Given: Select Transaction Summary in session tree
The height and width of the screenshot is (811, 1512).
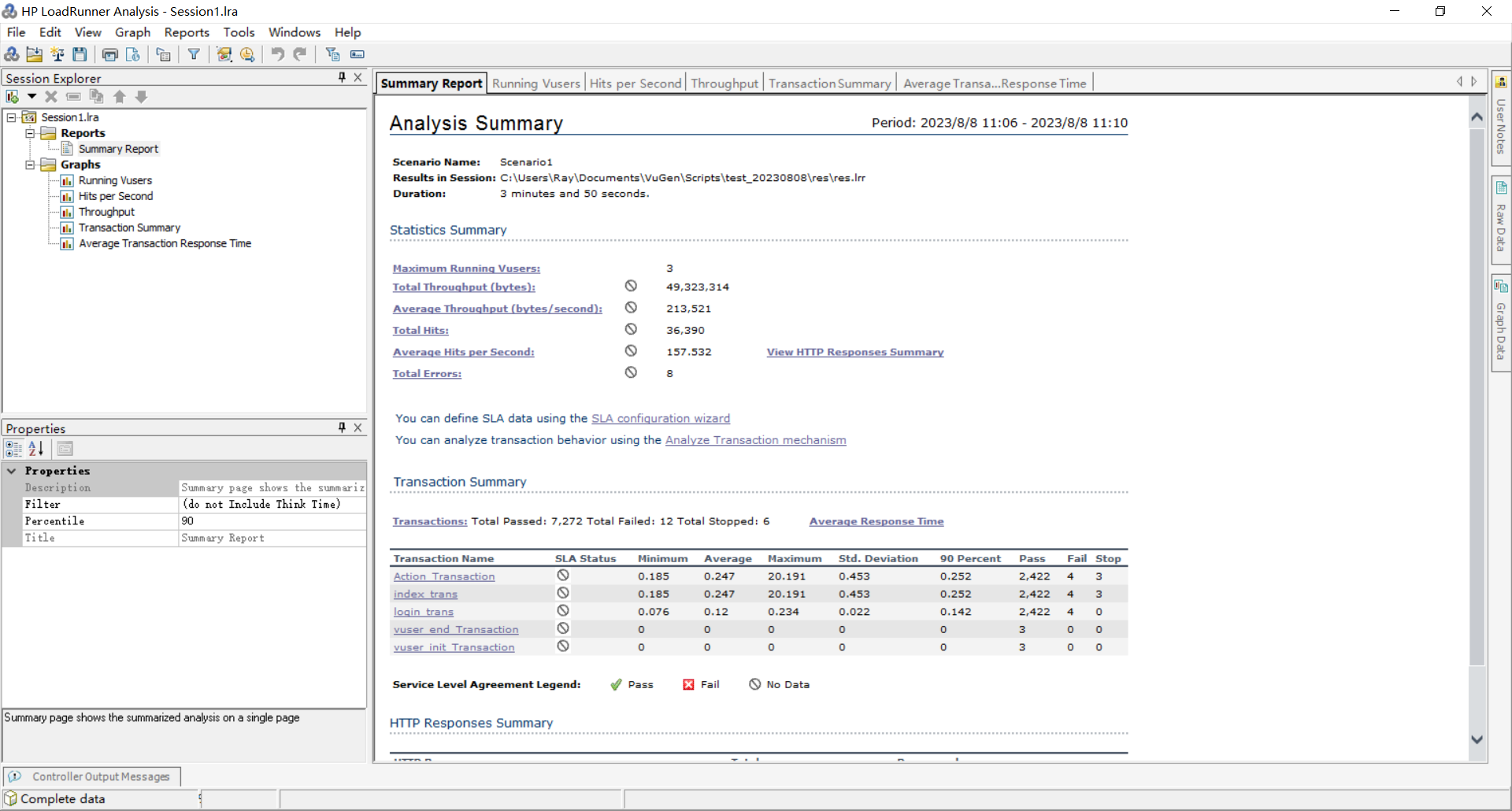Looking at the screenshot, I should (129, 228).
